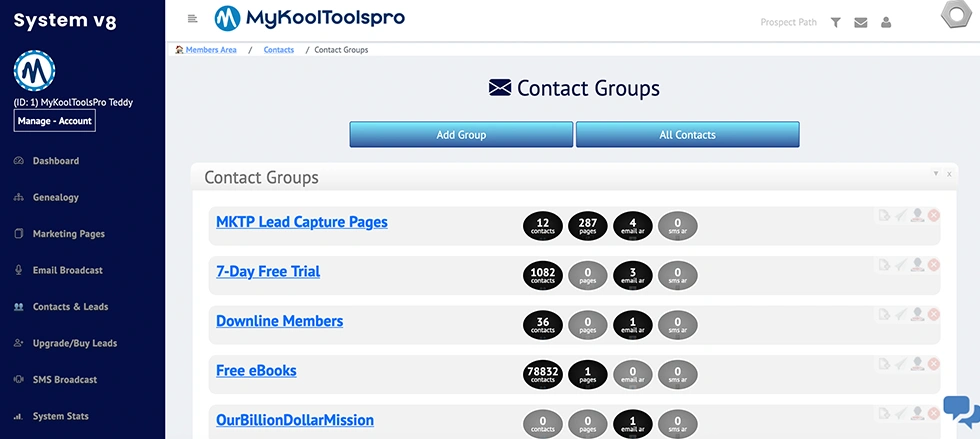
Task: Delete the MKTP Lead Capture Pages group
Action: (933, 215)
